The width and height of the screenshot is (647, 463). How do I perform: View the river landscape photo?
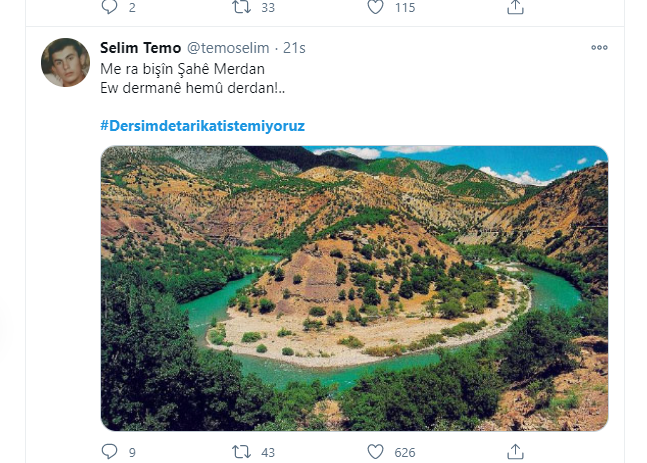click(x=354, y=289)
